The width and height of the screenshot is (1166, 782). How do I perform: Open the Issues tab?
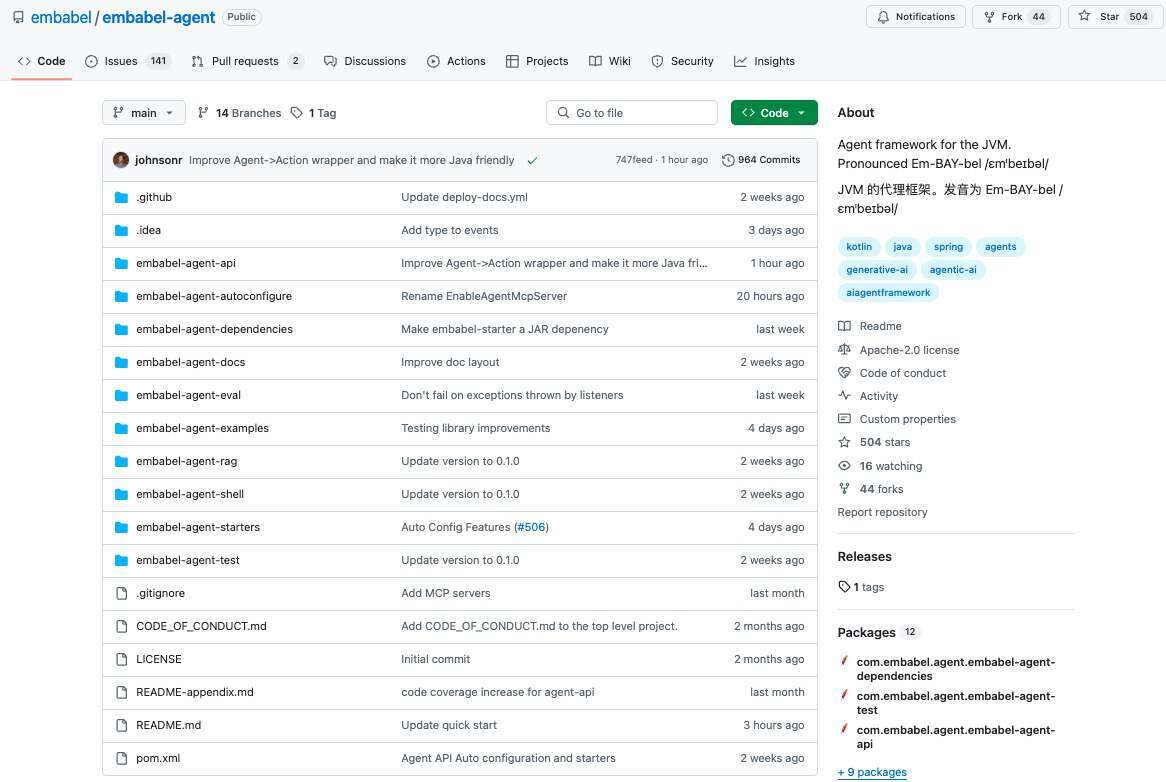[x=128, y=62]
